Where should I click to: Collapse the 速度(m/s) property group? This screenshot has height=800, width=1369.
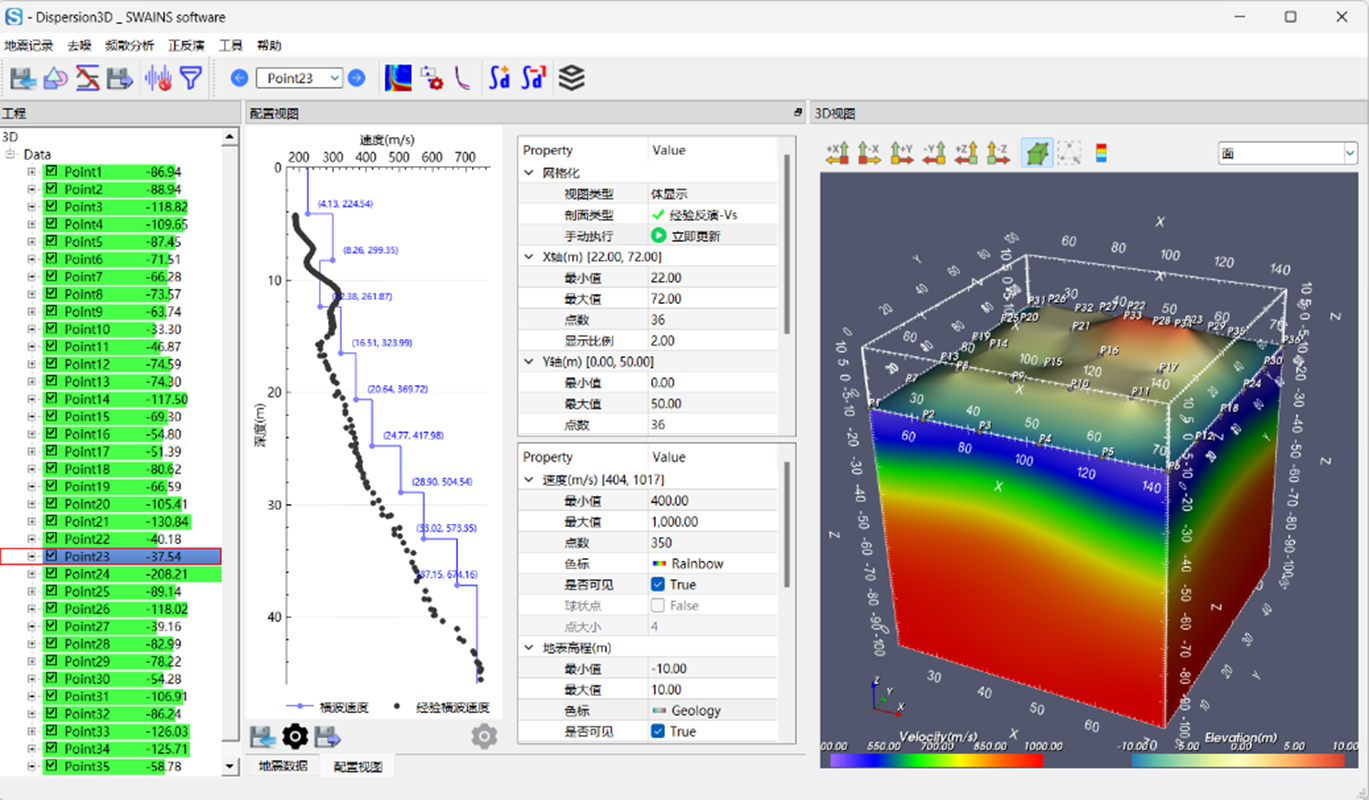[x=530, y=480]
